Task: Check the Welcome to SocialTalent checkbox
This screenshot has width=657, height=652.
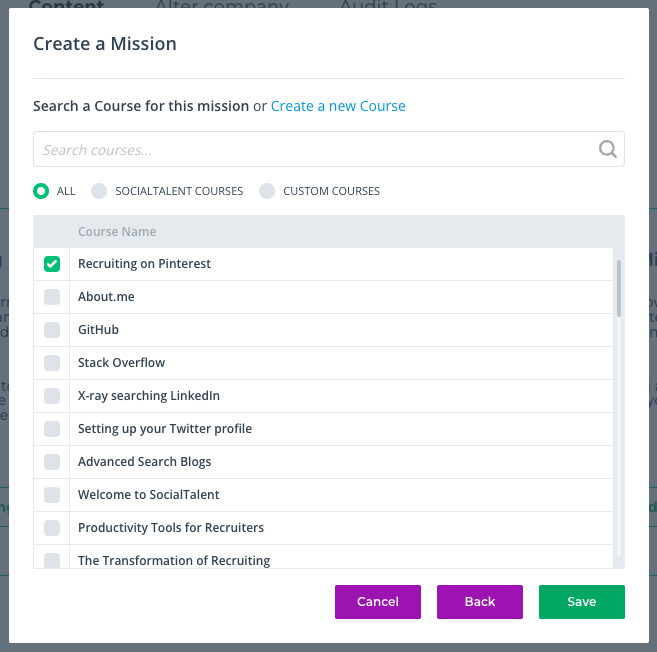Action: (52, 495)
